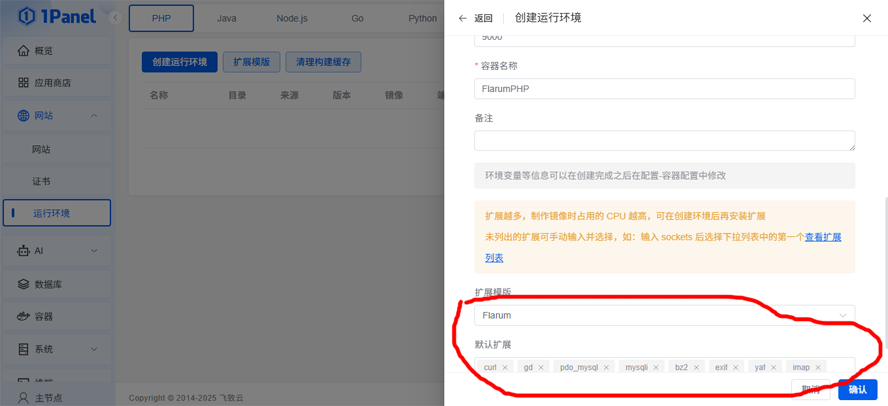The height and width of the screenshot is (406, 888).
Task: Switch to the Node.js tab
Action: click(291, 18)
